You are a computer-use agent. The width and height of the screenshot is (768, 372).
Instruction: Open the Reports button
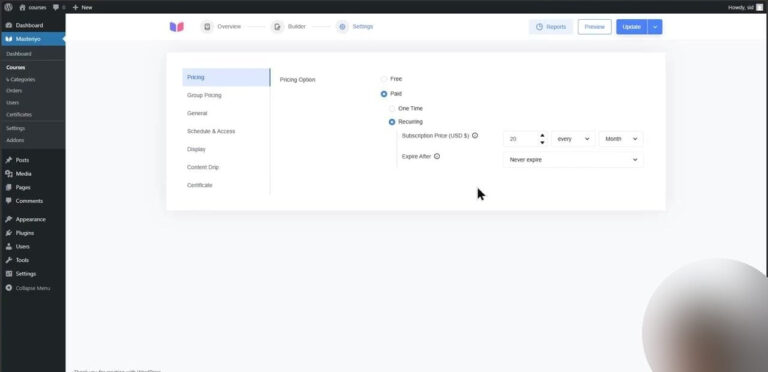point(551,27)
